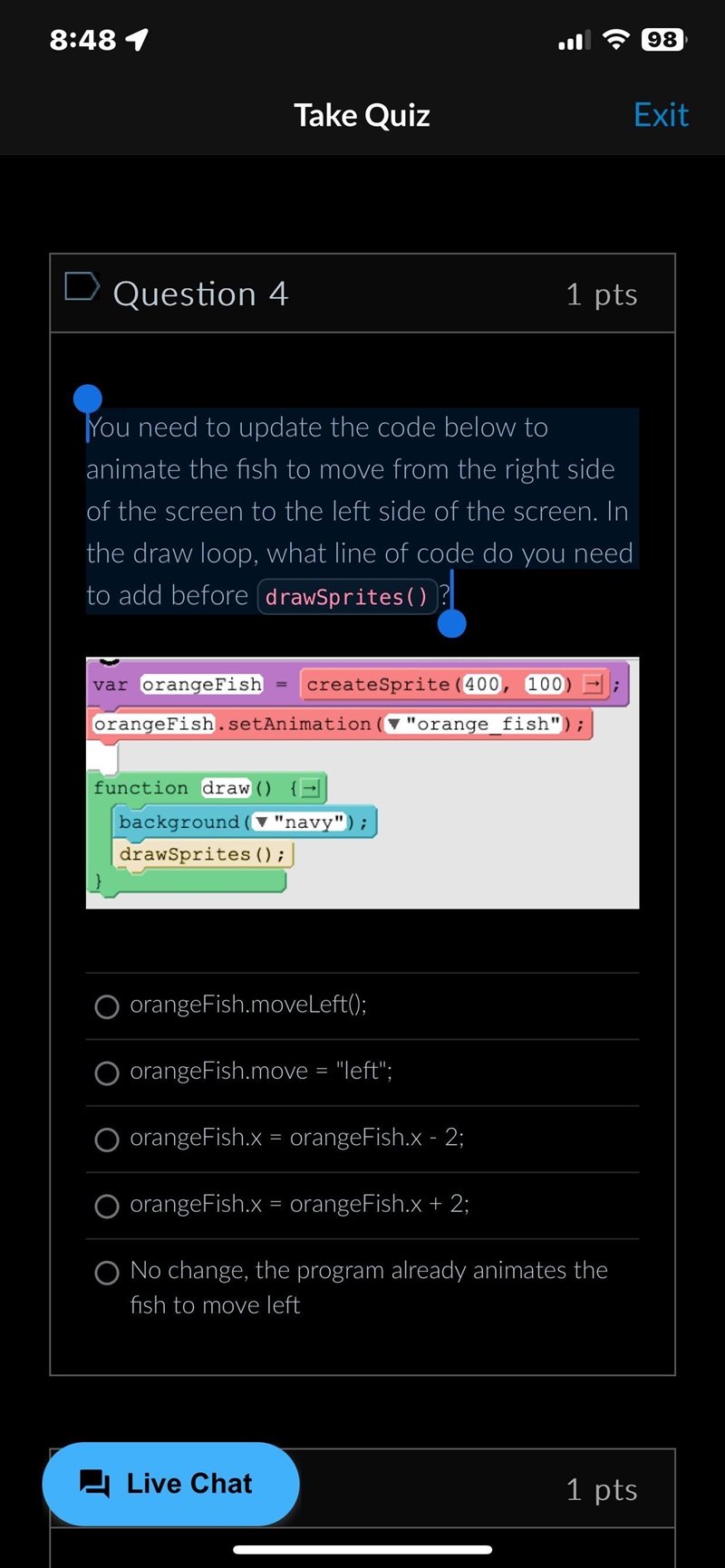Exit the quiz

click(x=661, y=115)
